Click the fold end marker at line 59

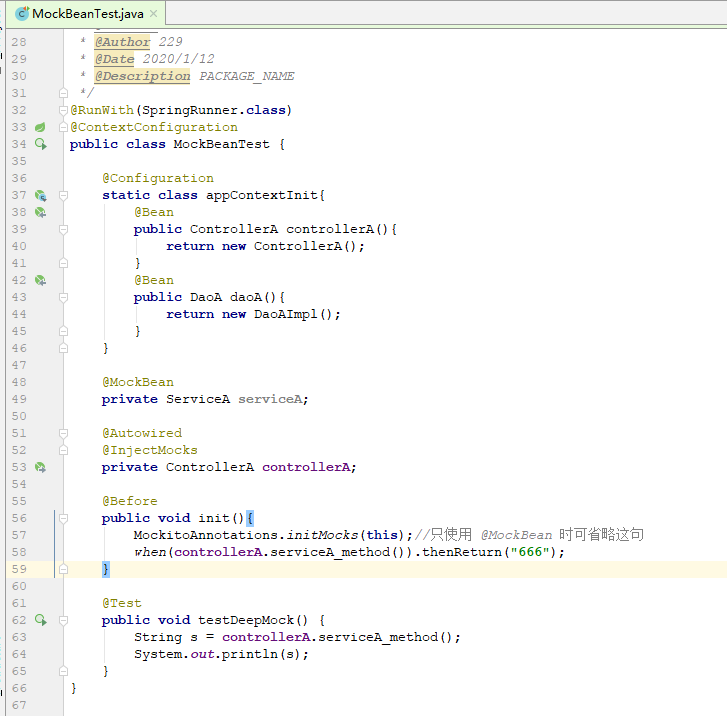pos(64,569)
